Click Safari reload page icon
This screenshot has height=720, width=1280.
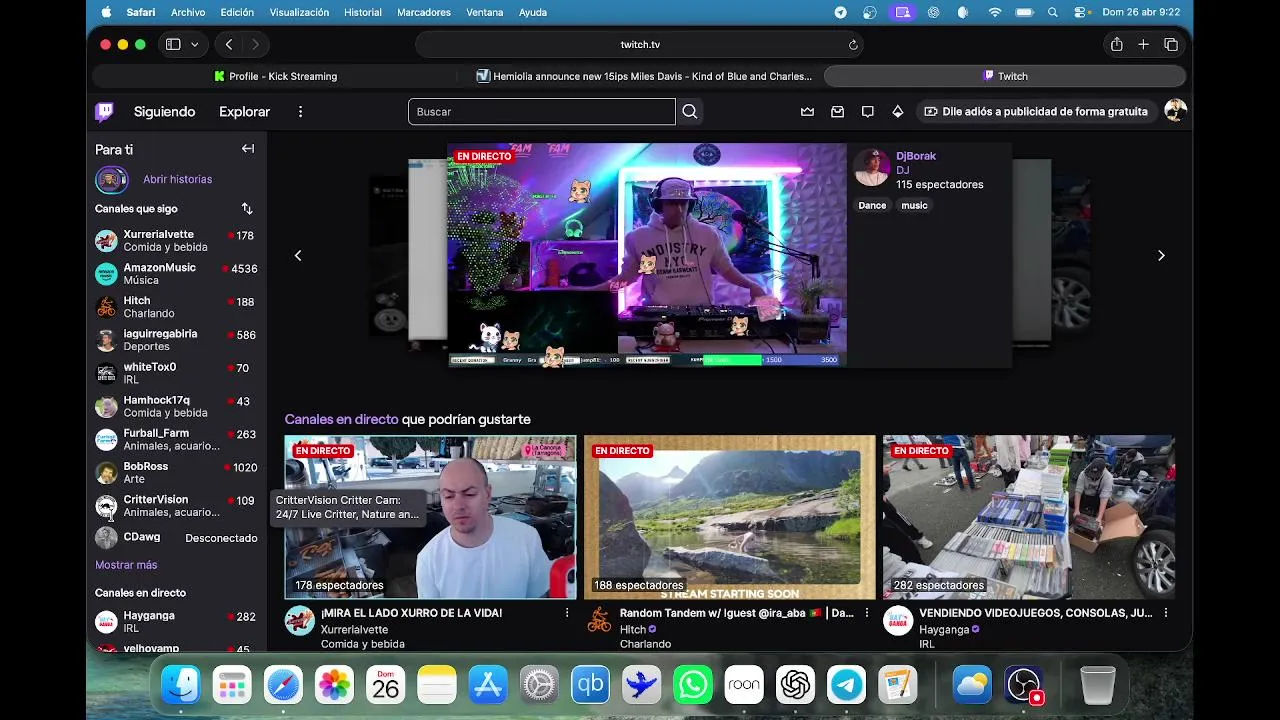tap(853, 44)
